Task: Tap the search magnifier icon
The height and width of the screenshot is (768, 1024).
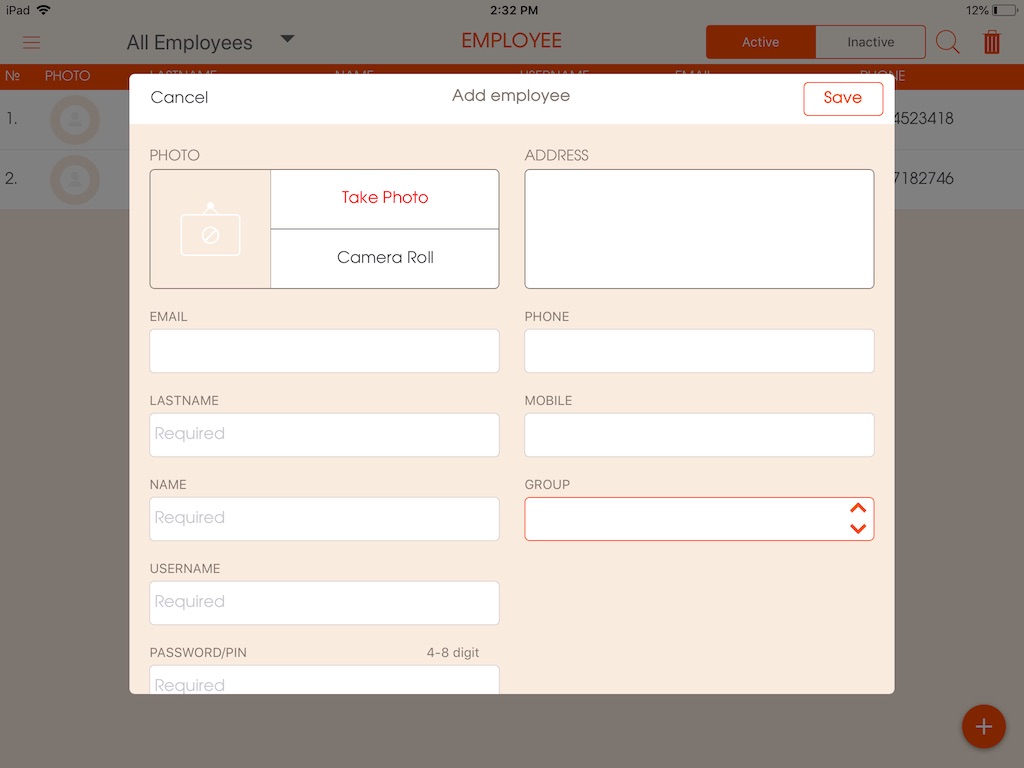Action: [947, 42]
